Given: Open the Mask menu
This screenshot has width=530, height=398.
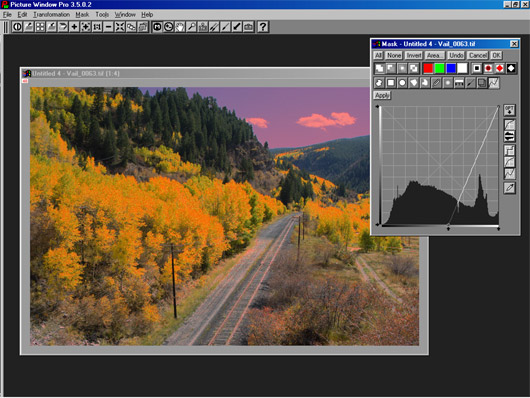Looking at the screenshot, I should click(x=82, y=15).
